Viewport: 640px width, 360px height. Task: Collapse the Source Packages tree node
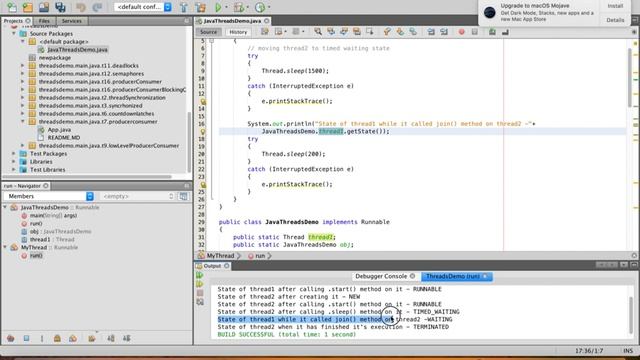tap(14, 34)
